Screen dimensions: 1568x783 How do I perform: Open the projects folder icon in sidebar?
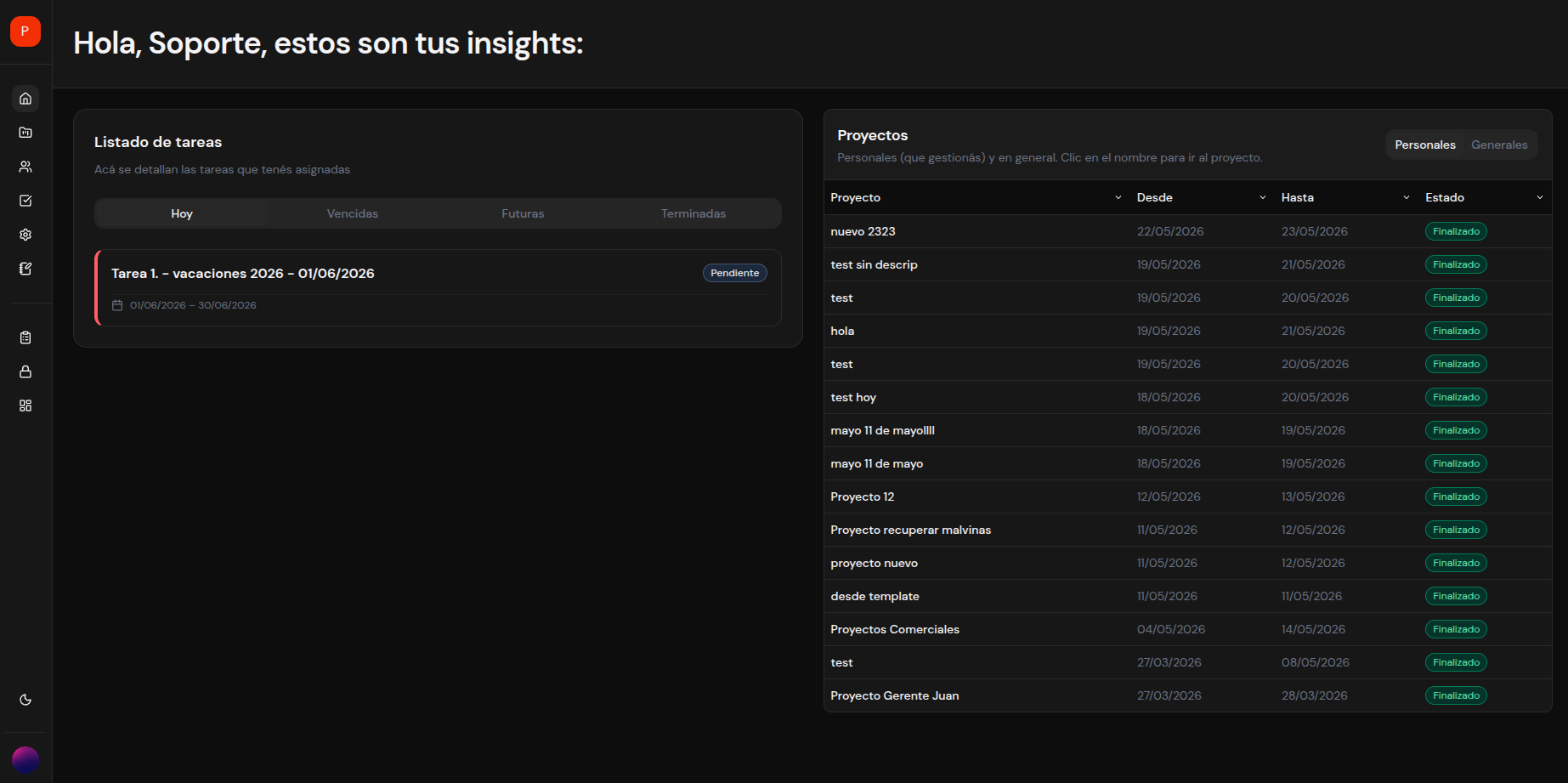tap(25, 133)
